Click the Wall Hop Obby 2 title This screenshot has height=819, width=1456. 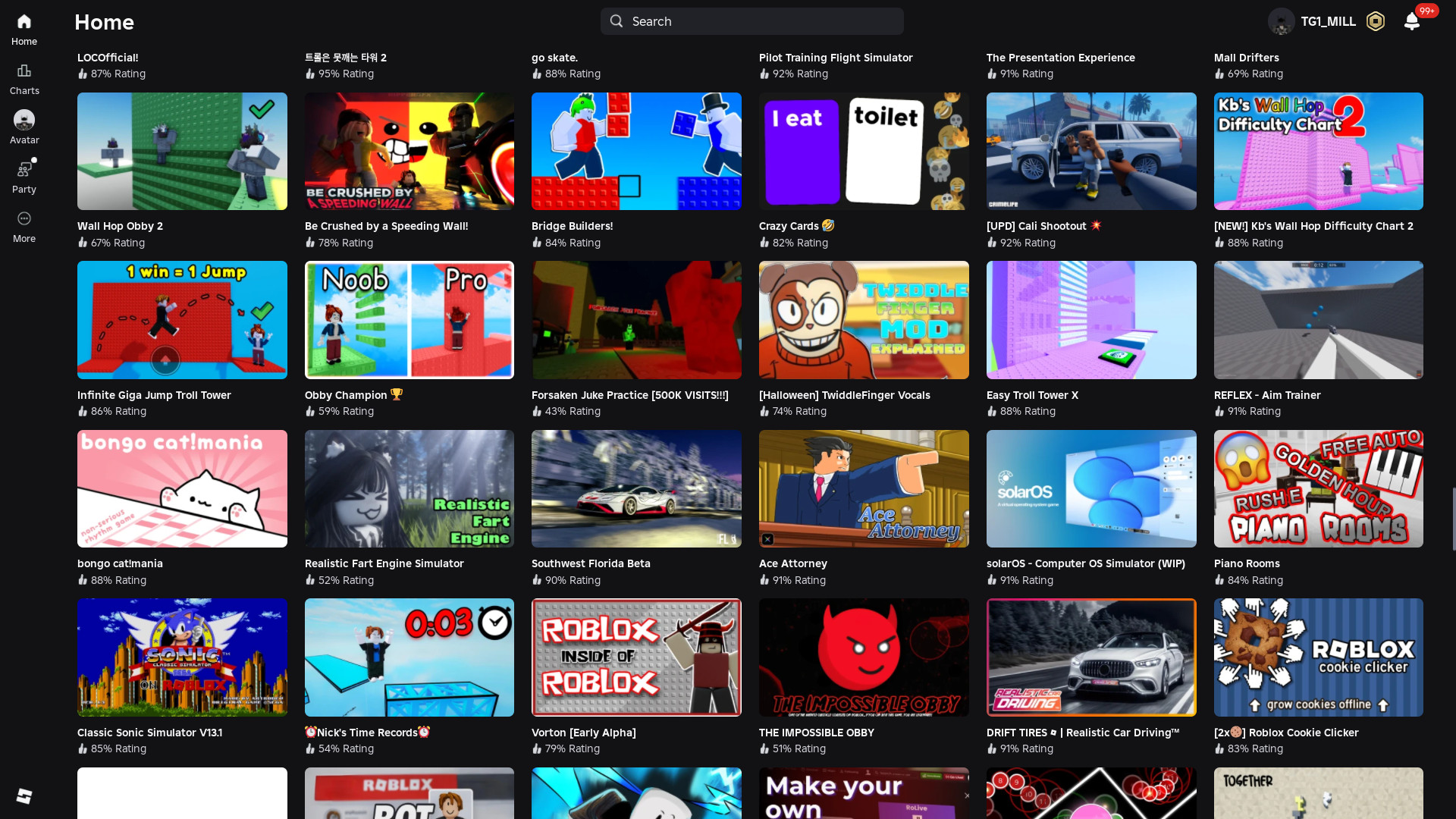point(120,226)
